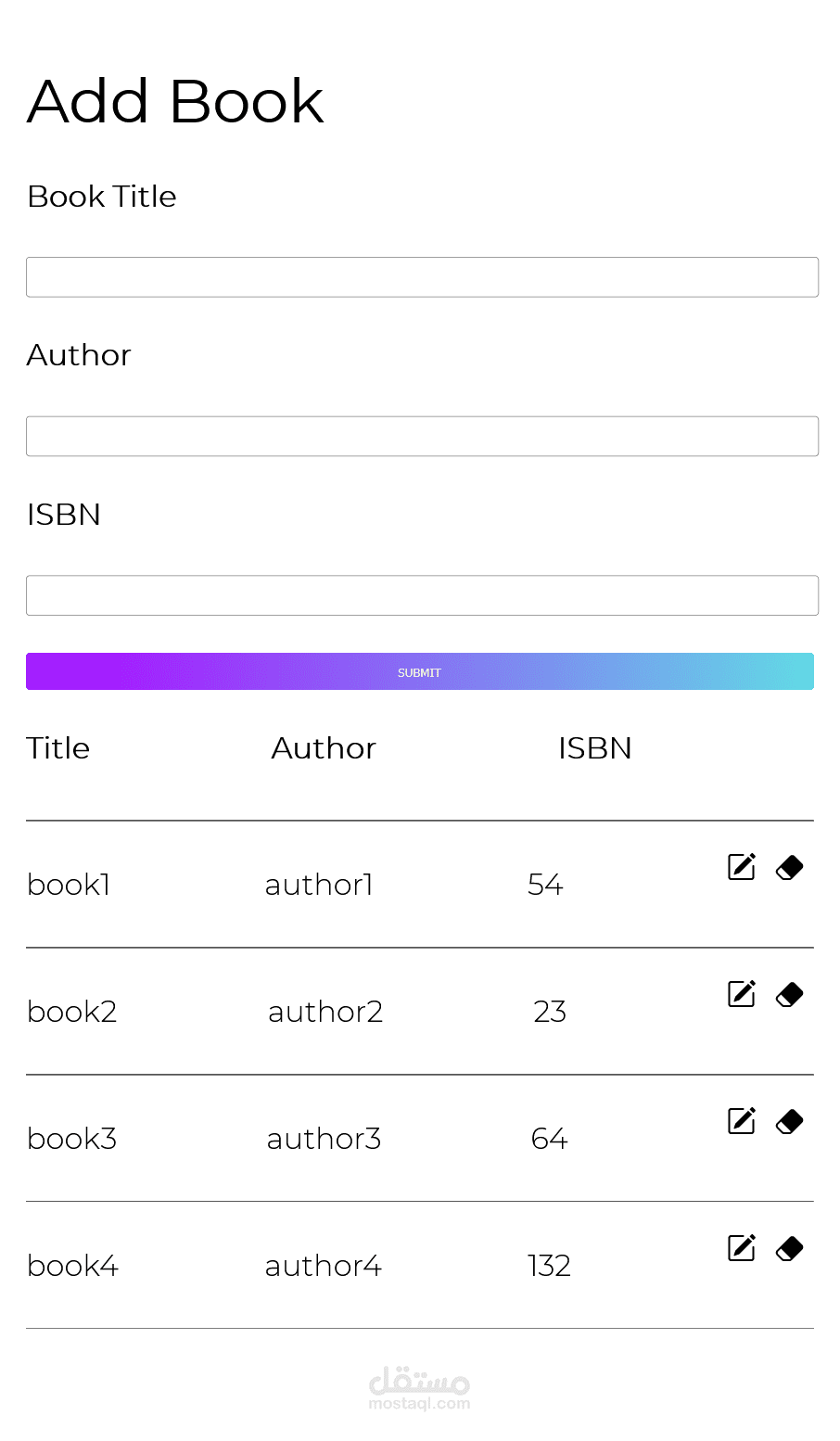
Task: Click the edit icon for book1
Action: (x=742, y=867)
